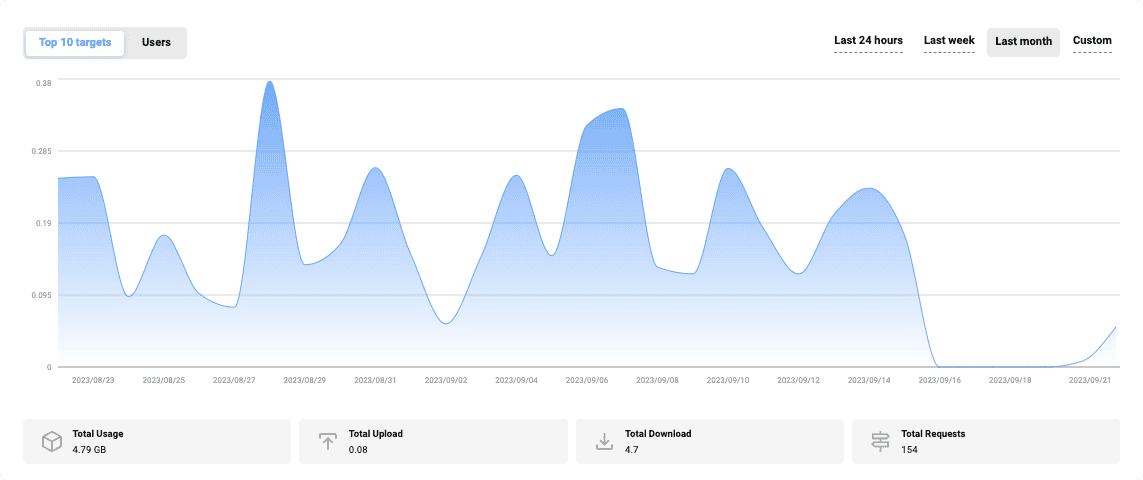
Task: Click the 2023/09/14 x-axis date label
Action: point(869,381)
